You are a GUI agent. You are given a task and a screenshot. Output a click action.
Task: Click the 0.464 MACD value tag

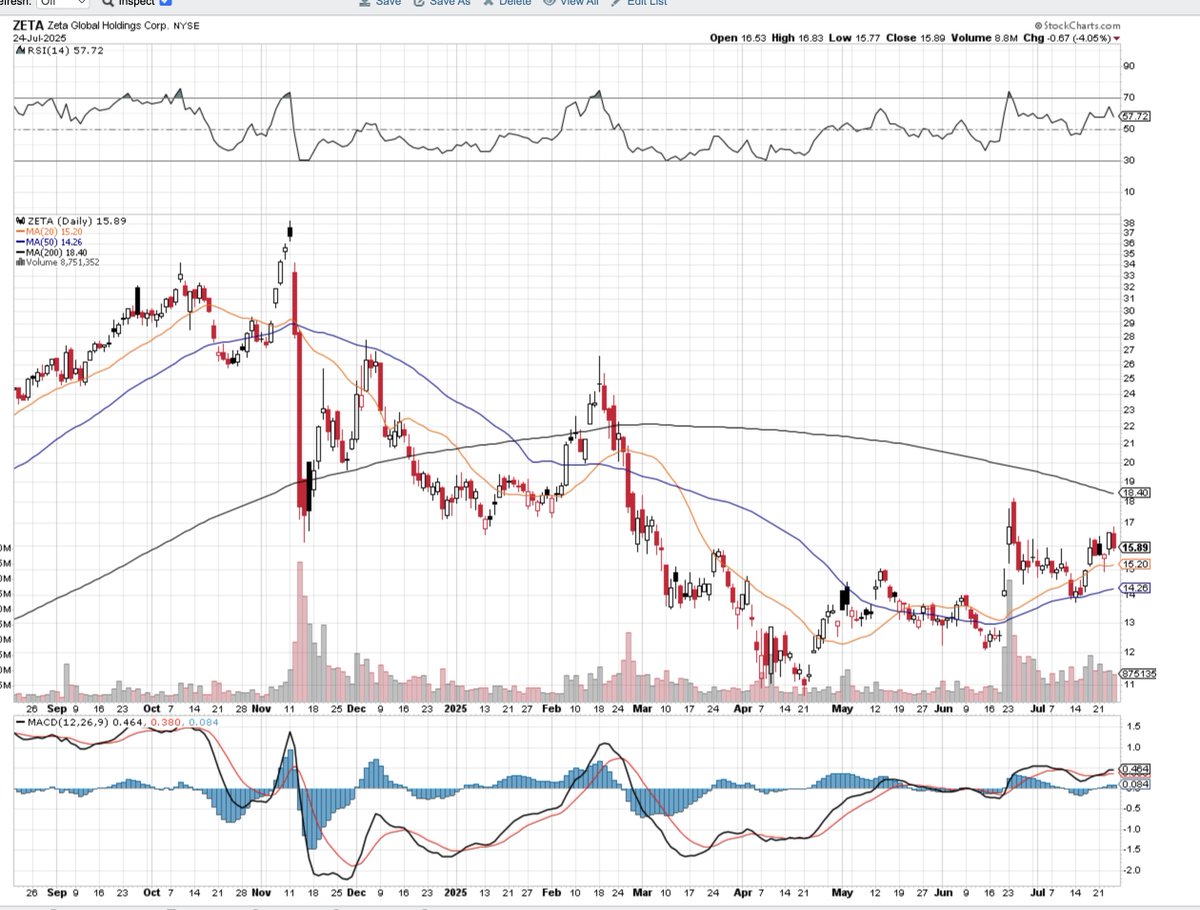tap(1136, 769)
